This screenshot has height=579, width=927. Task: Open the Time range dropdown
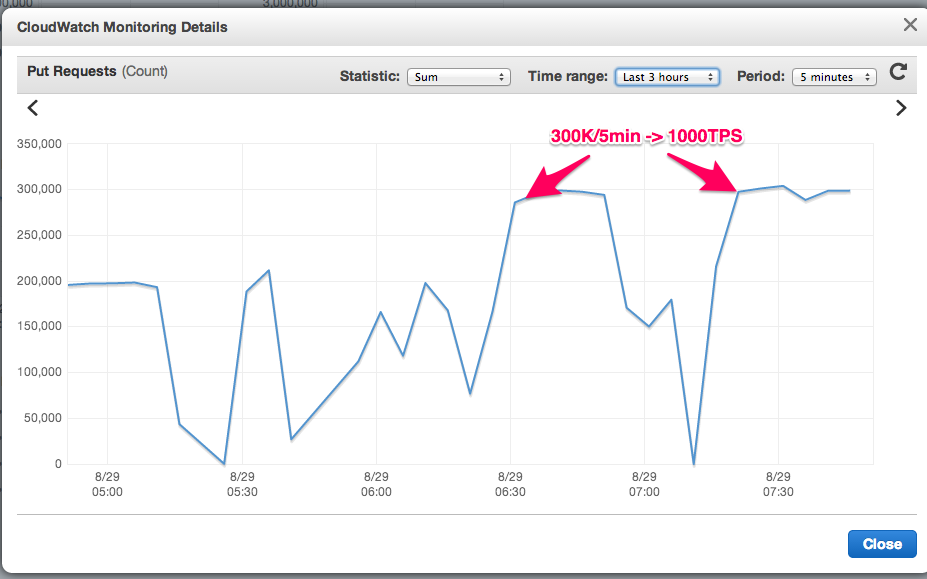[667, 77]
